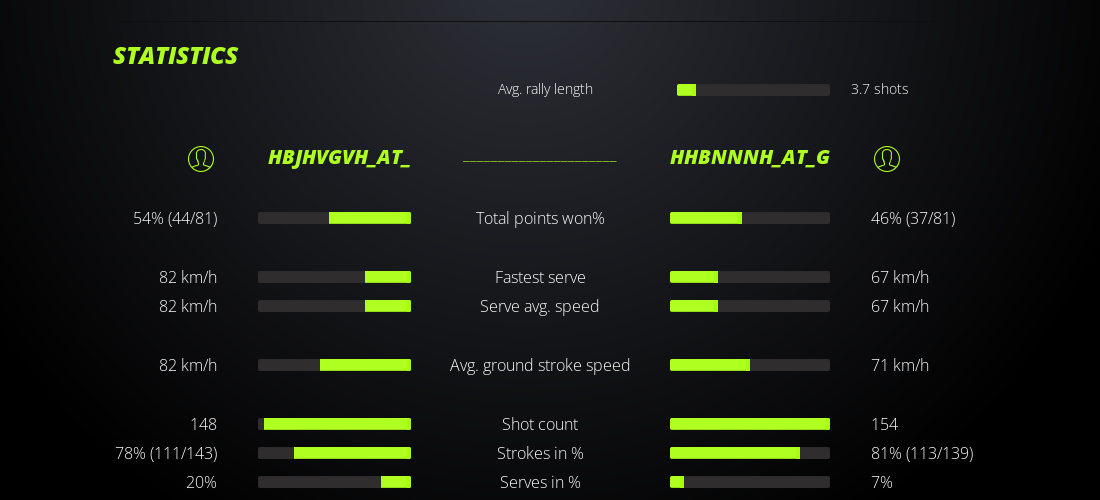Click the left player profile icon
The width and height of the screenshot is (1100, 500).
(x=201, y=159)
